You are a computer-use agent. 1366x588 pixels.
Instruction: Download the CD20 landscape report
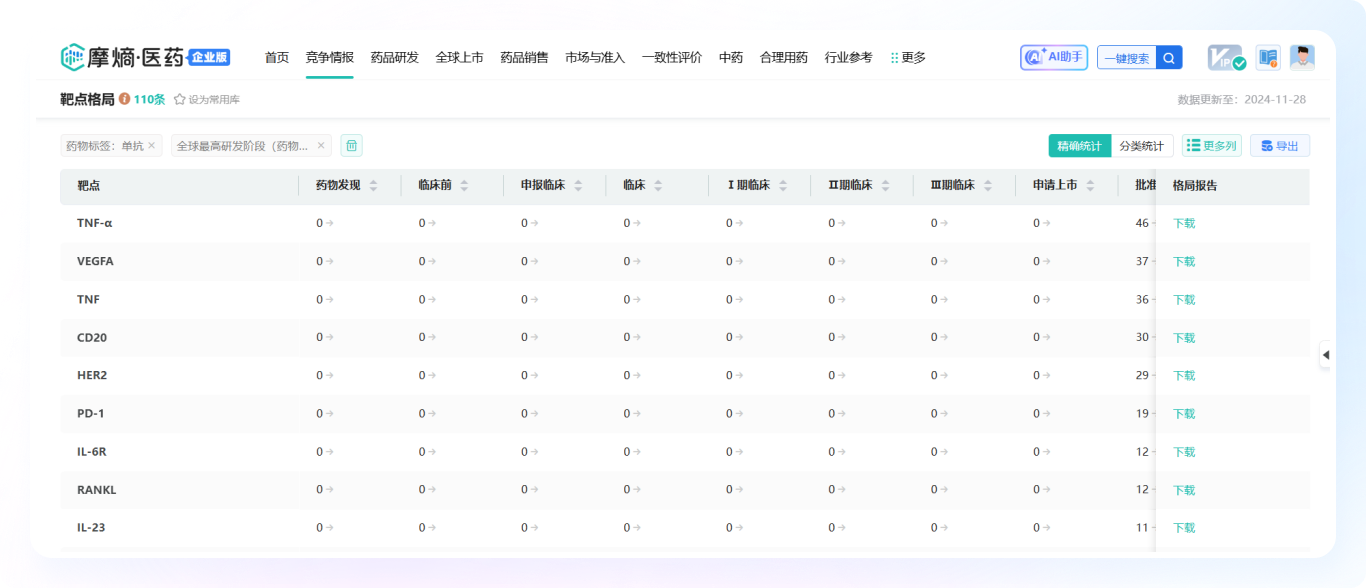[1184, 337]
